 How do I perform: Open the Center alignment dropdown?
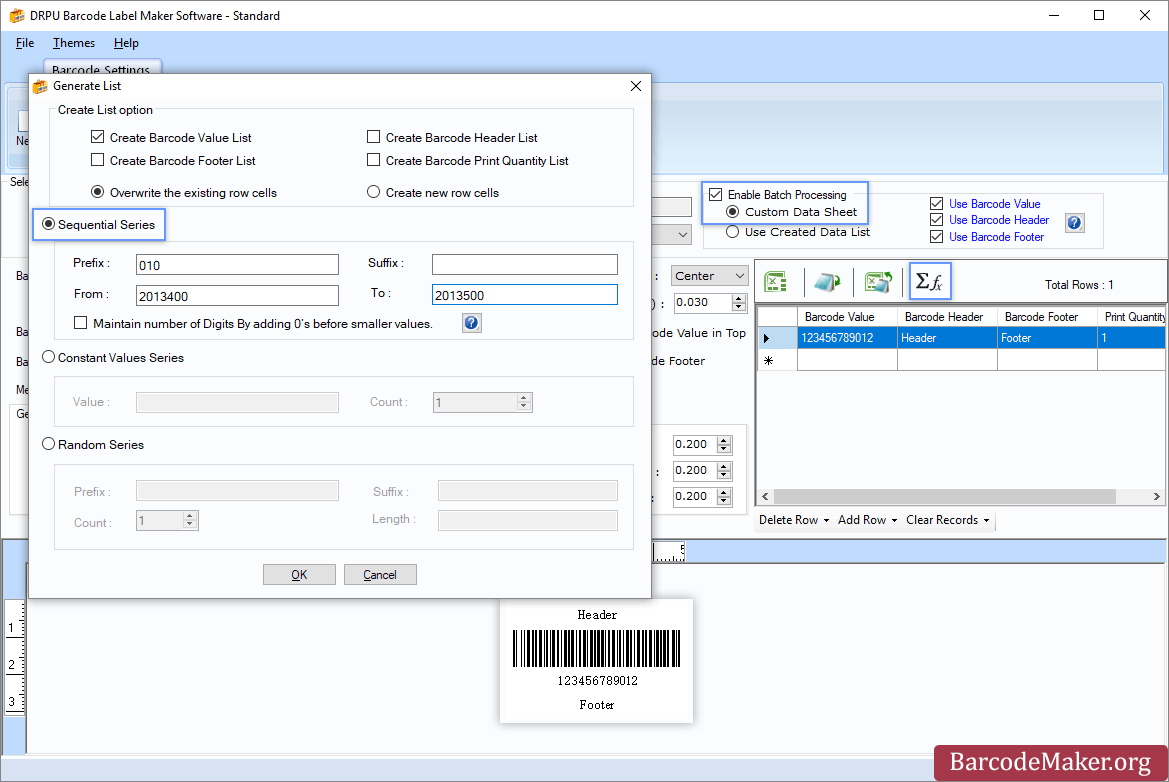(710, 276)
